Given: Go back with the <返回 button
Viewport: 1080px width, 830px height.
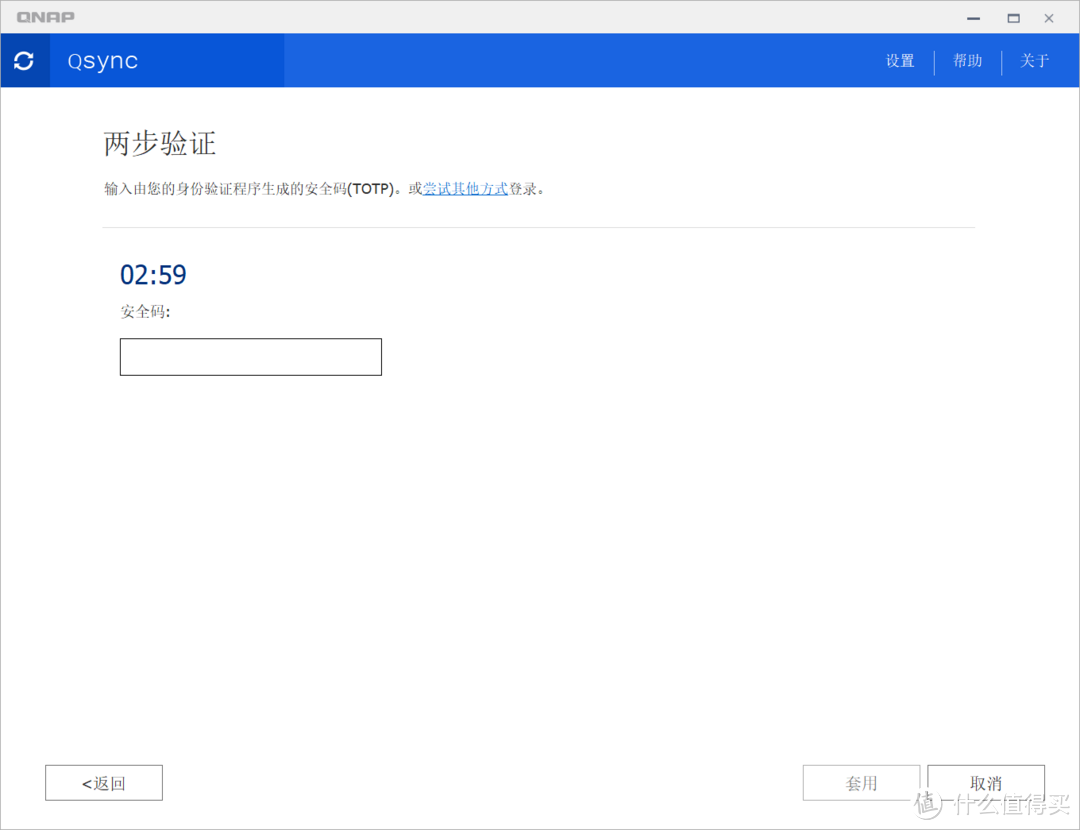Looking at the screenshot, I should click(x=104, y=783).
